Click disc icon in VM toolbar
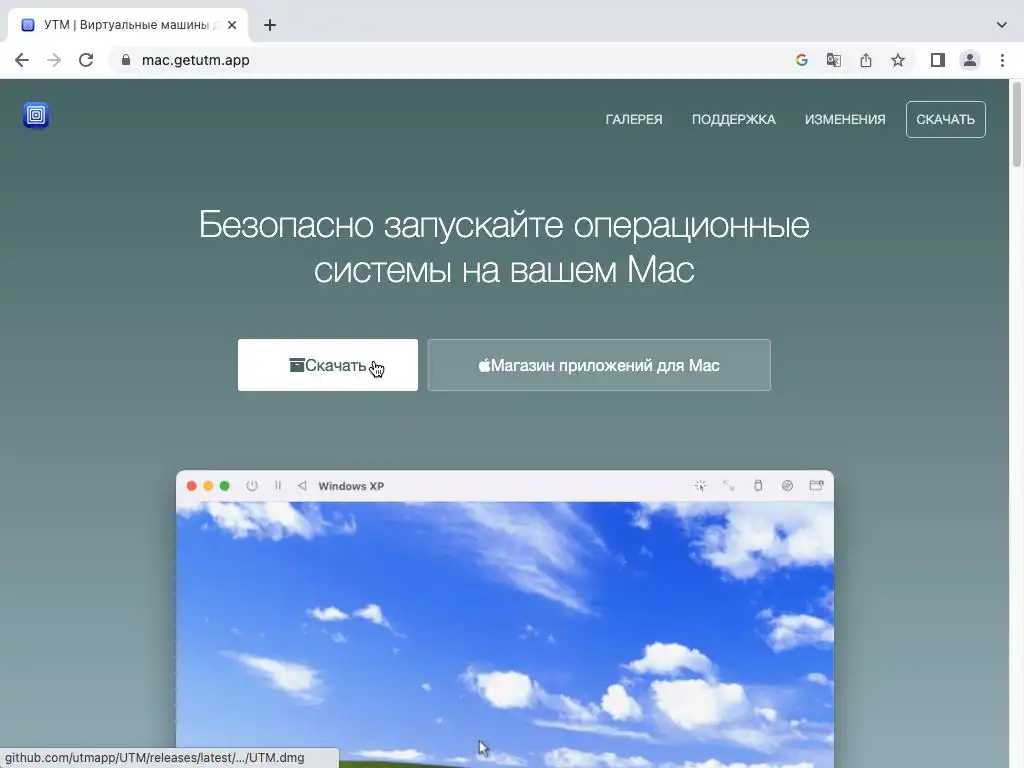Screen dimensions: 1024x768 pos(788,485)
